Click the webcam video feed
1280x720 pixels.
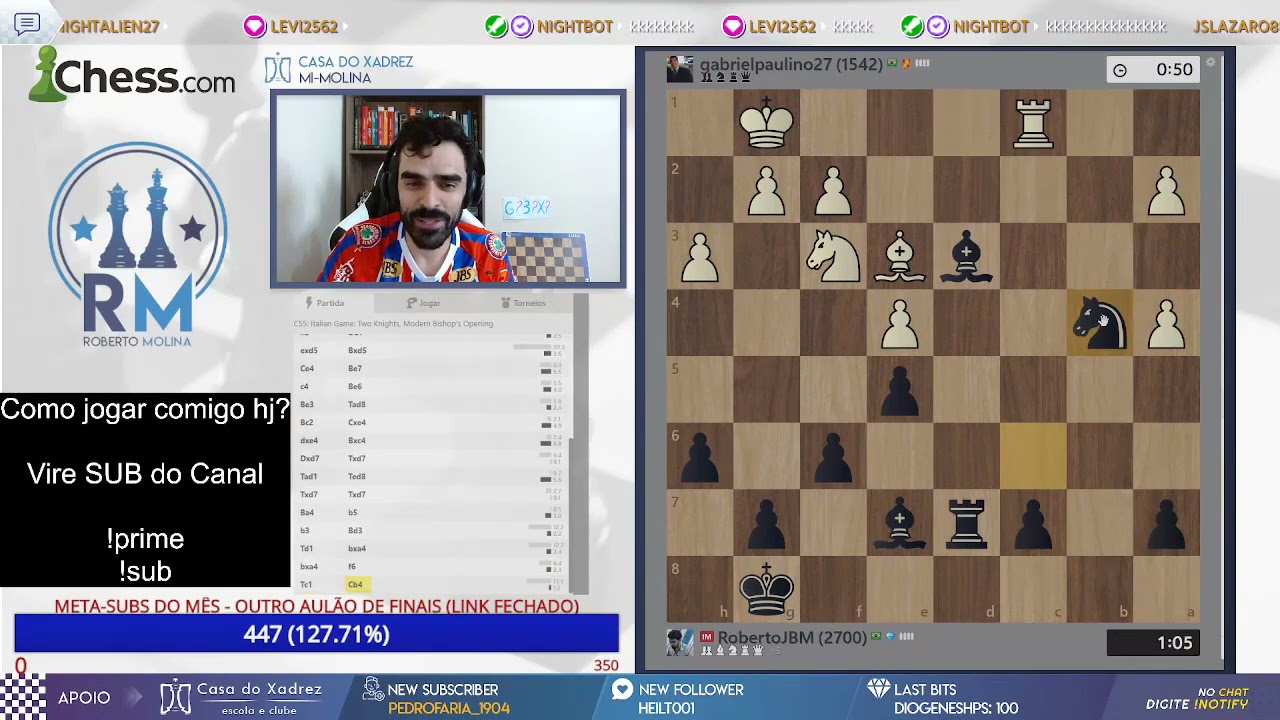click(447, 189)
